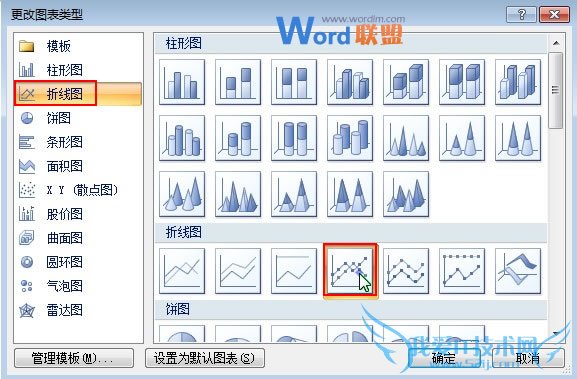The width and height of the screenshot is (577, 379).
Task: Choose the 面积图 area category
Action: [78, 166]
